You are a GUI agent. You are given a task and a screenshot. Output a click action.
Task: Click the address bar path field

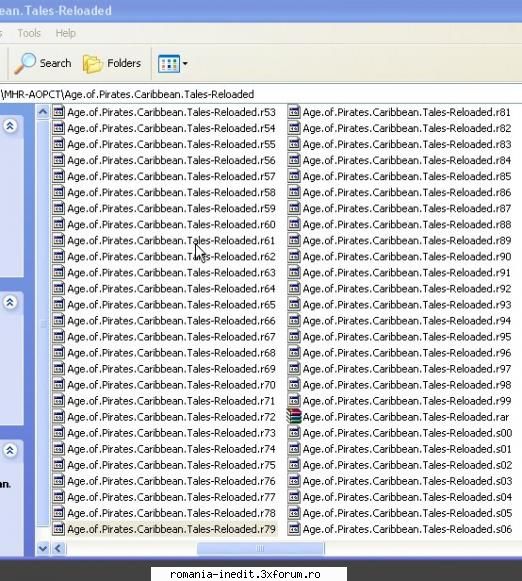261,94
